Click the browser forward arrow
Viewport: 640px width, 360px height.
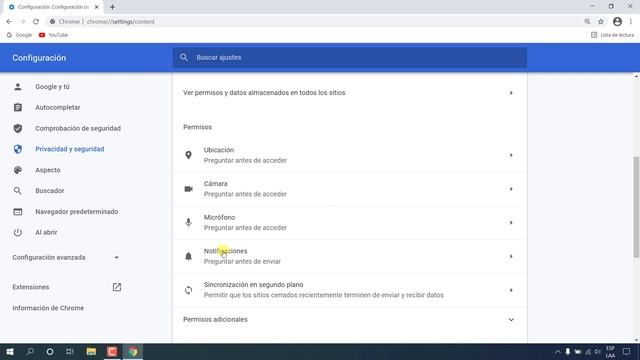22,22
